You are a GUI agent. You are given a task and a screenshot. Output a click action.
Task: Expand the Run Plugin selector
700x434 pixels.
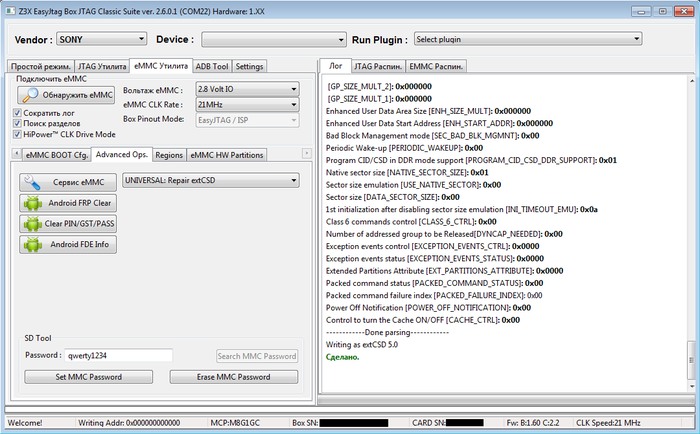click(527, 39)
